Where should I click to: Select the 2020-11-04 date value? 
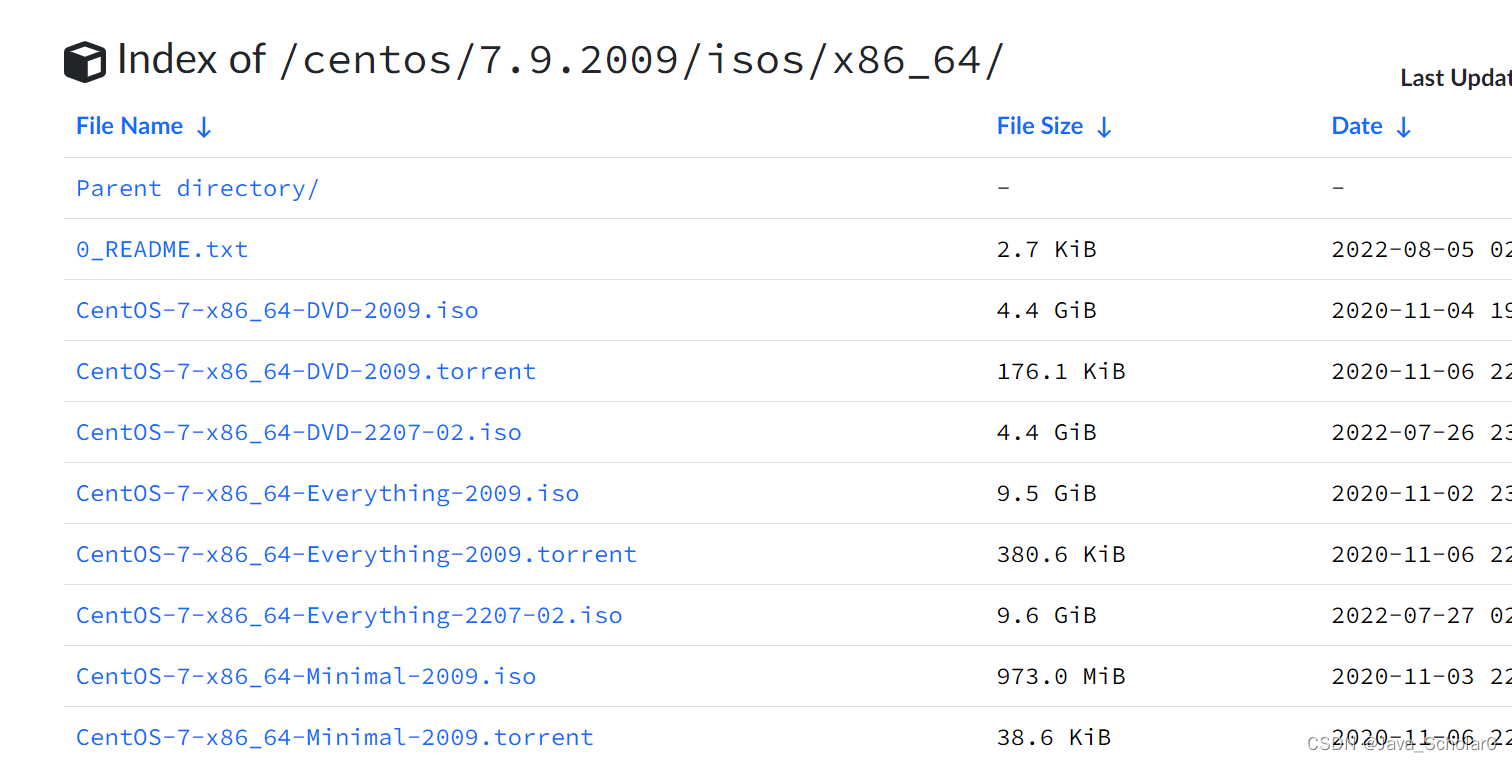[1403, 310]
